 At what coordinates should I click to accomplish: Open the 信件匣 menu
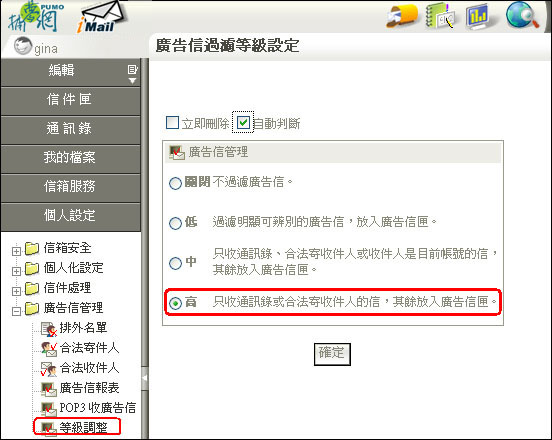[70, 100]
